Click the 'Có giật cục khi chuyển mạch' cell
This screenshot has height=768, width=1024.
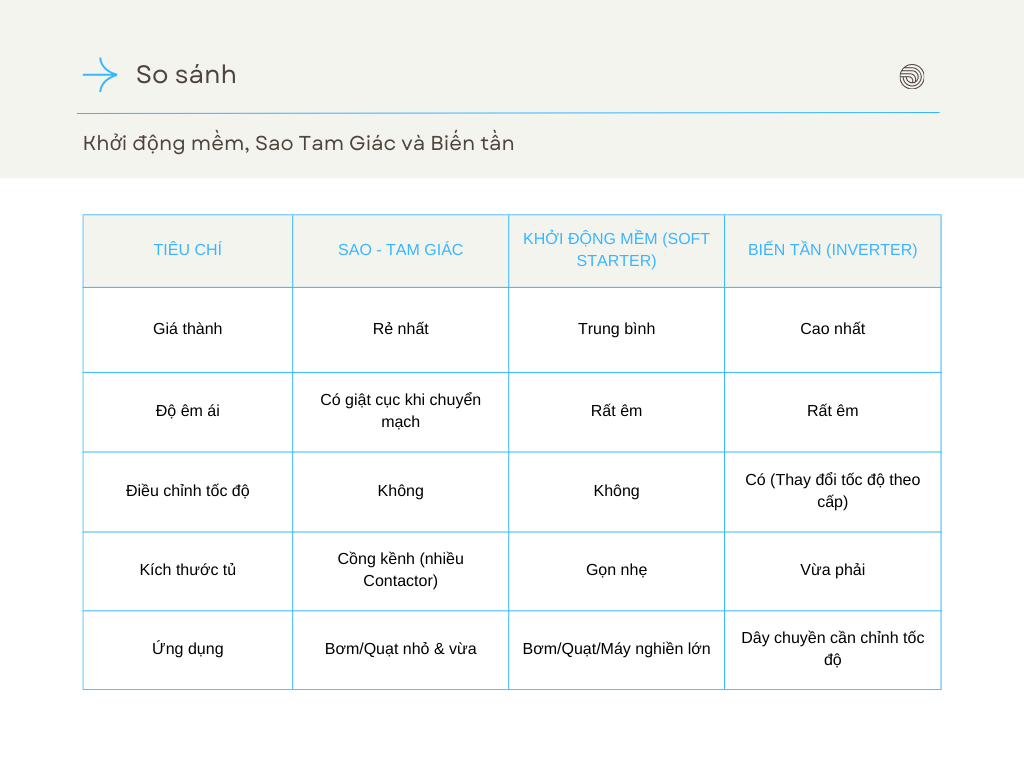(400, 411)
